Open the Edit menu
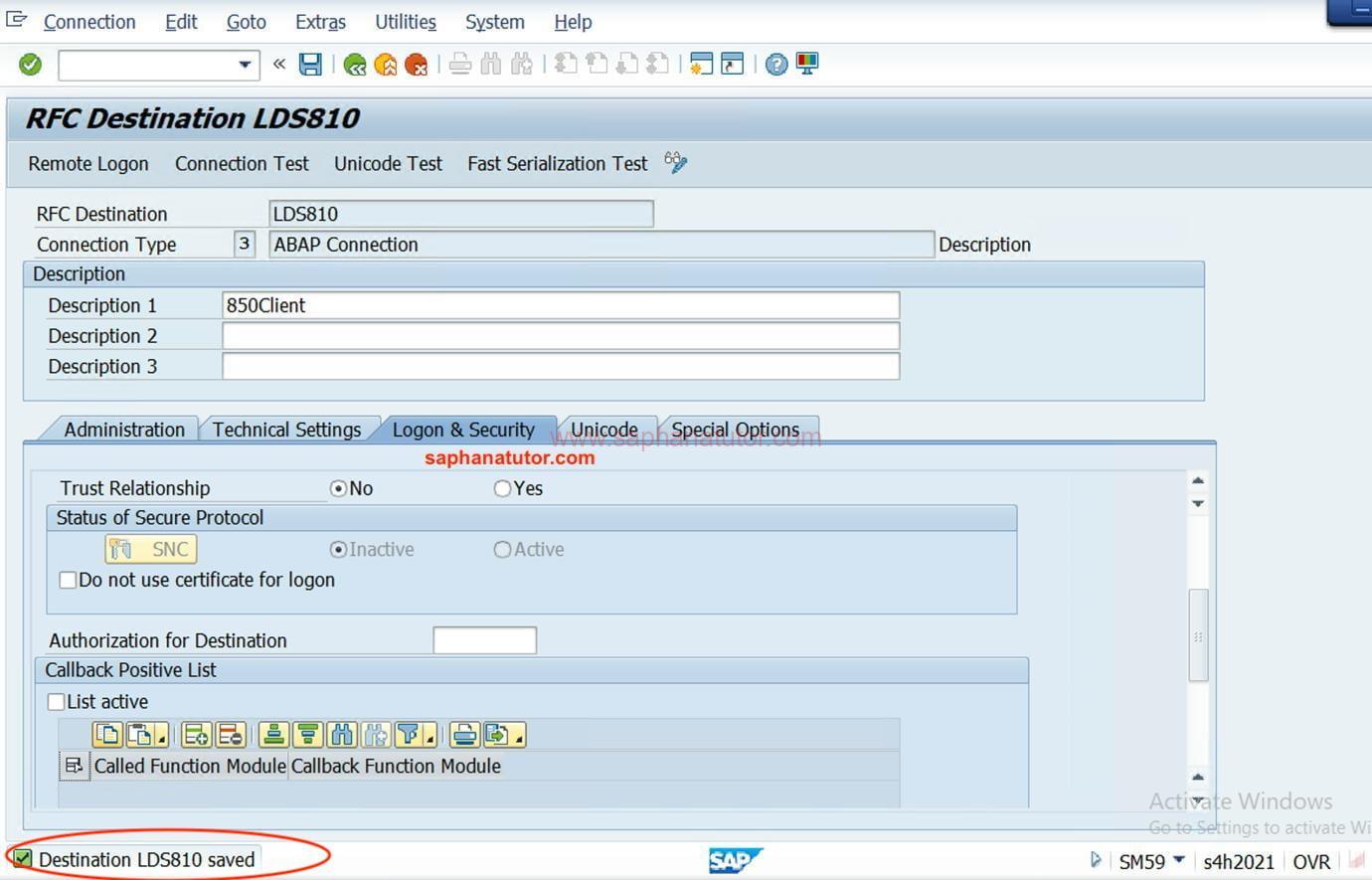1372x880 pixels. point(181,22)
